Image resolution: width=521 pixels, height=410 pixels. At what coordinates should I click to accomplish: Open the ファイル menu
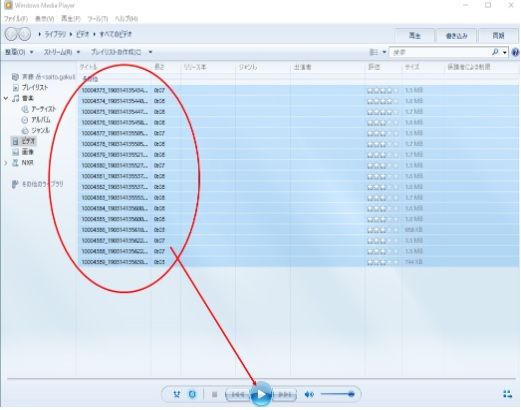[16, 19]
